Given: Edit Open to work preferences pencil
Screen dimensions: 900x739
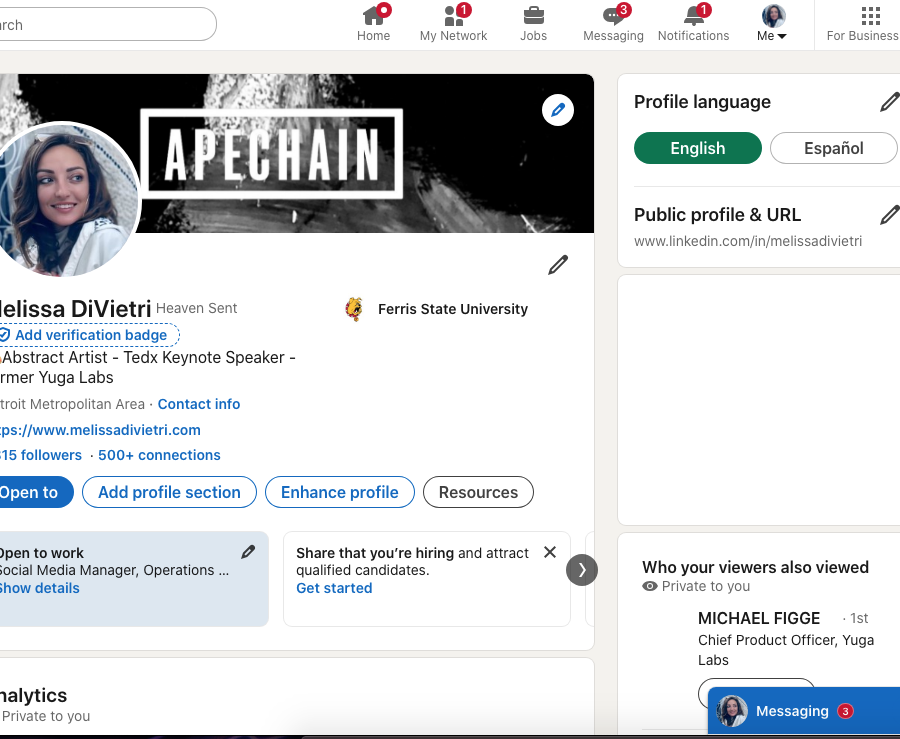Looking at the screenshot, I should (x=248, y=552).
